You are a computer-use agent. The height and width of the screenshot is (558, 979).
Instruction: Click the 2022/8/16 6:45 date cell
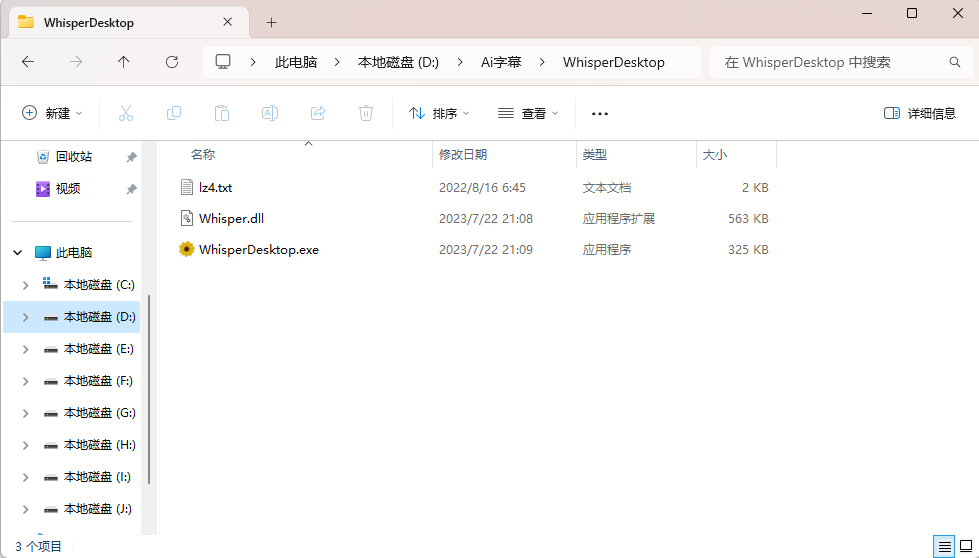pyautogui.click(x=482, y=187)
